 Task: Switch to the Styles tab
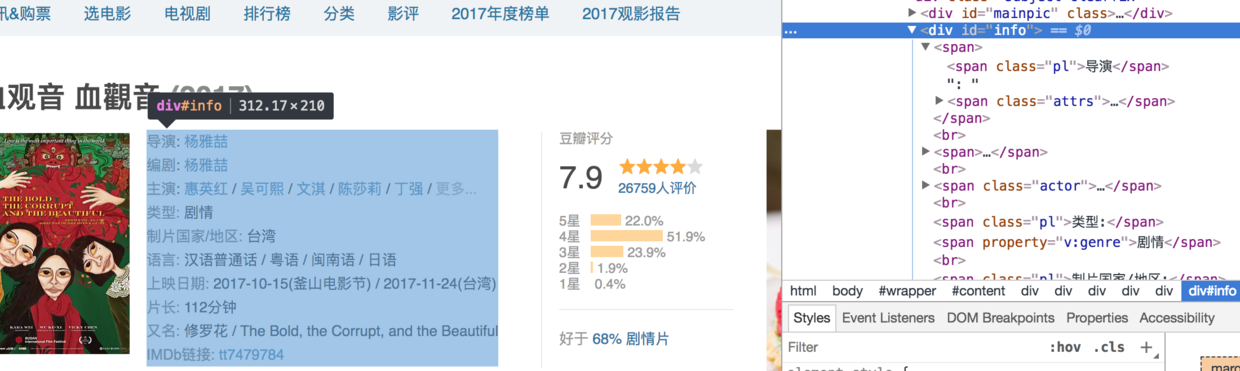811,318
